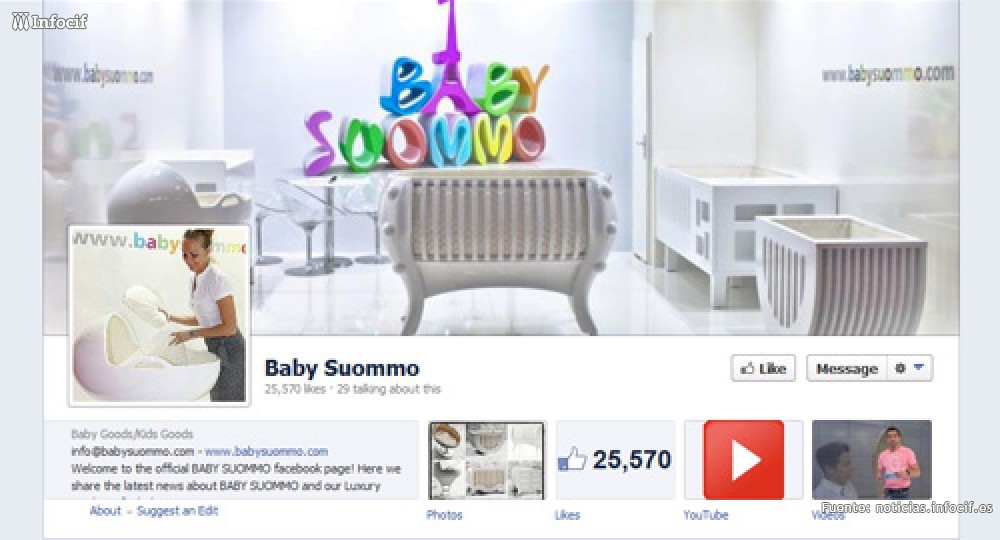Click the red YouTube play icon
The image size is (1000, 540).
743,460
